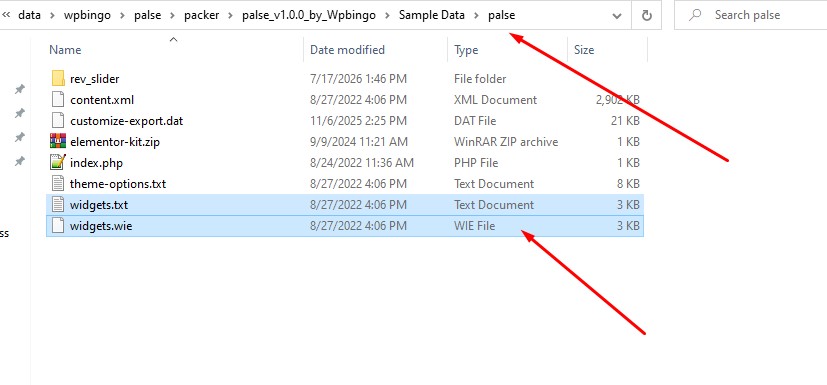Click the refresh button beside the address bar
The image size is (827, 385).
pos(647,15)
